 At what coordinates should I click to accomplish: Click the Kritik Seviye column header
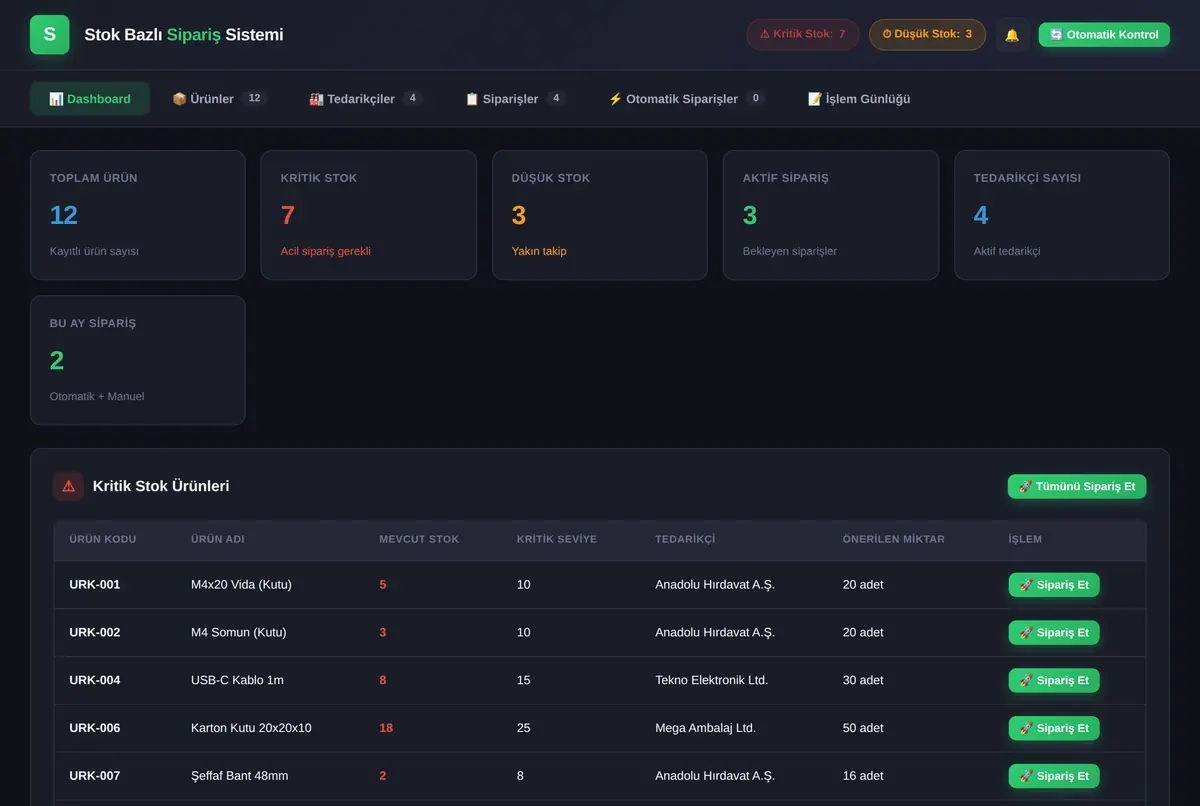click(x=557, y=539)
